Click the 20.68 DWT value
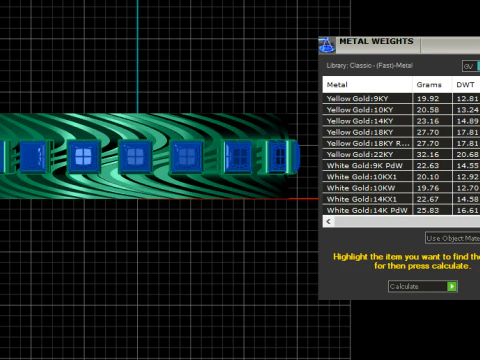The width and height of the screenshot is (480, 360). [468, 154]
